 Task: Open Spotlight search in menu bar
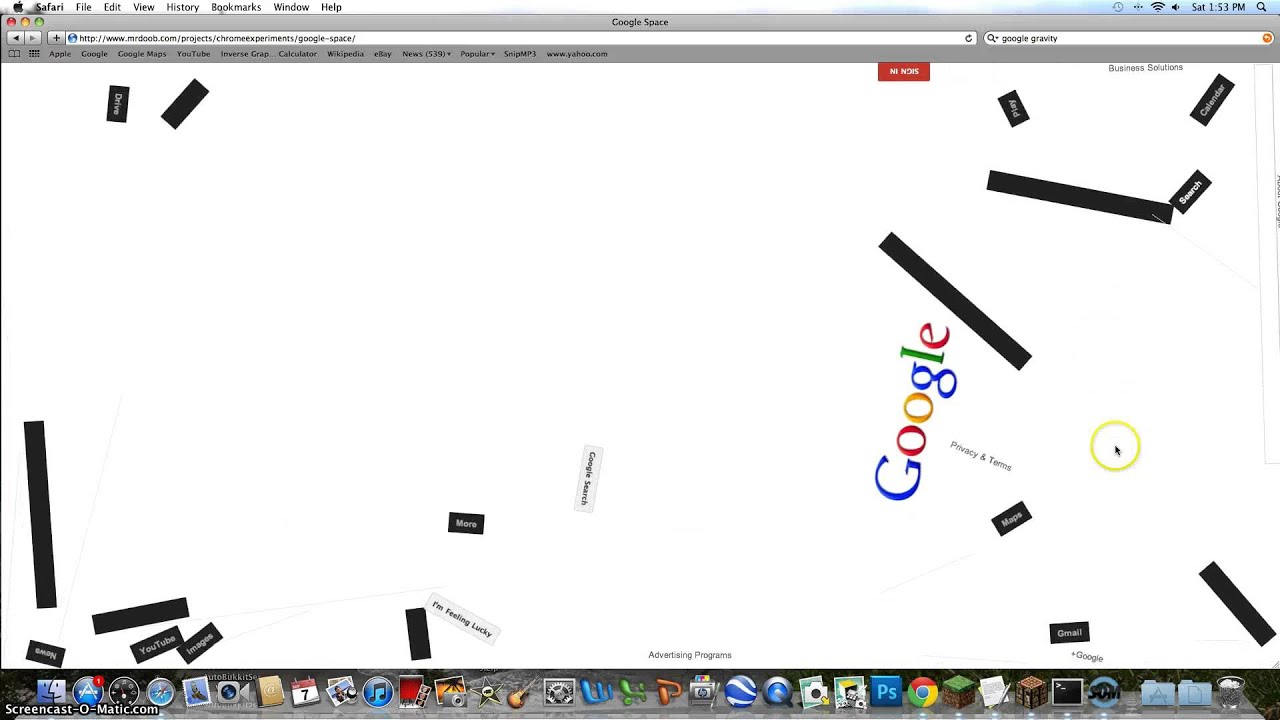pyautogui.click(x=1262, y=7)
